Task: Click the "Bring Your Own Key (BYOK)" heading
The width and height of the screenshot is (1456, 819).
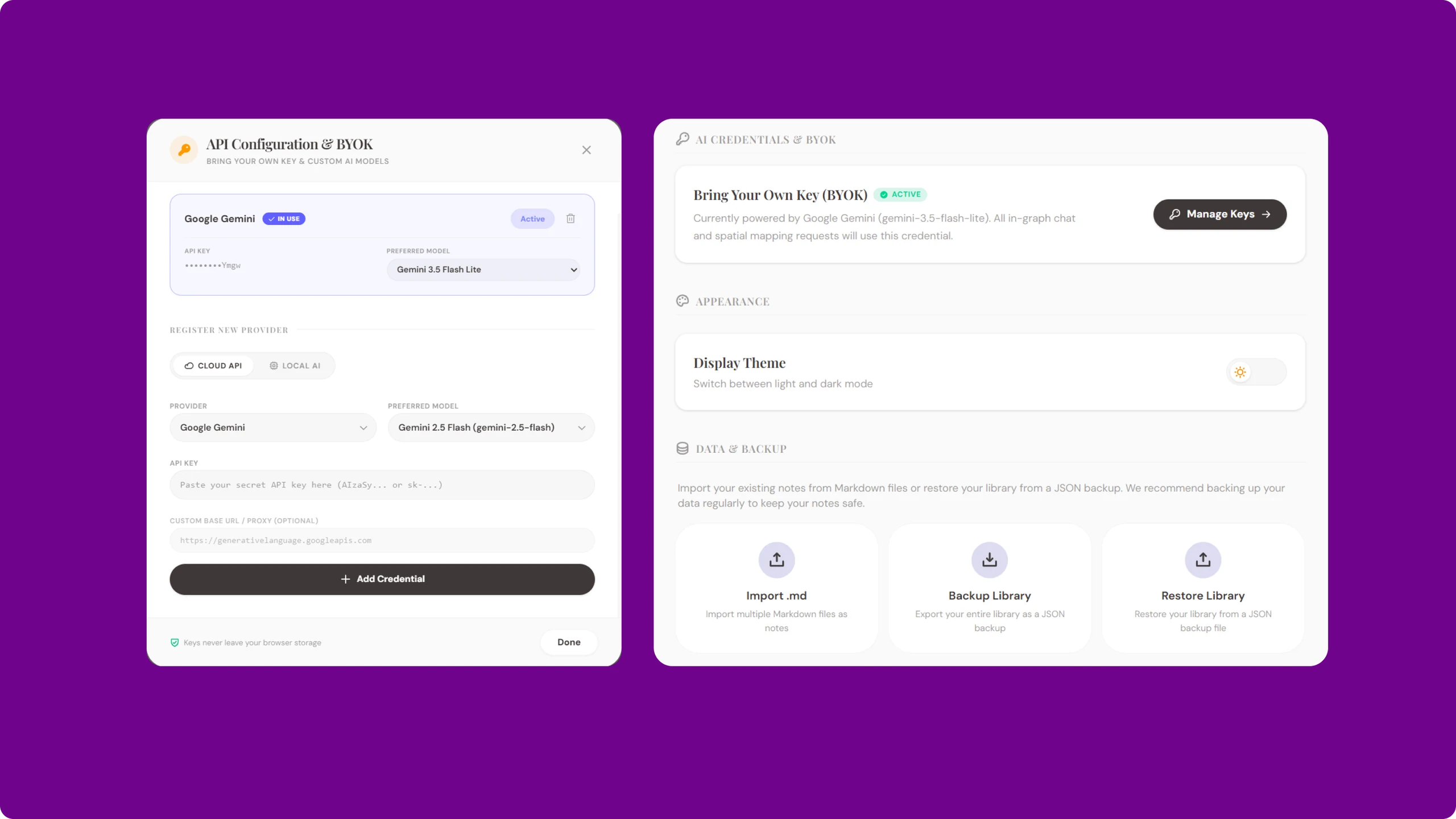Action: 780,195
